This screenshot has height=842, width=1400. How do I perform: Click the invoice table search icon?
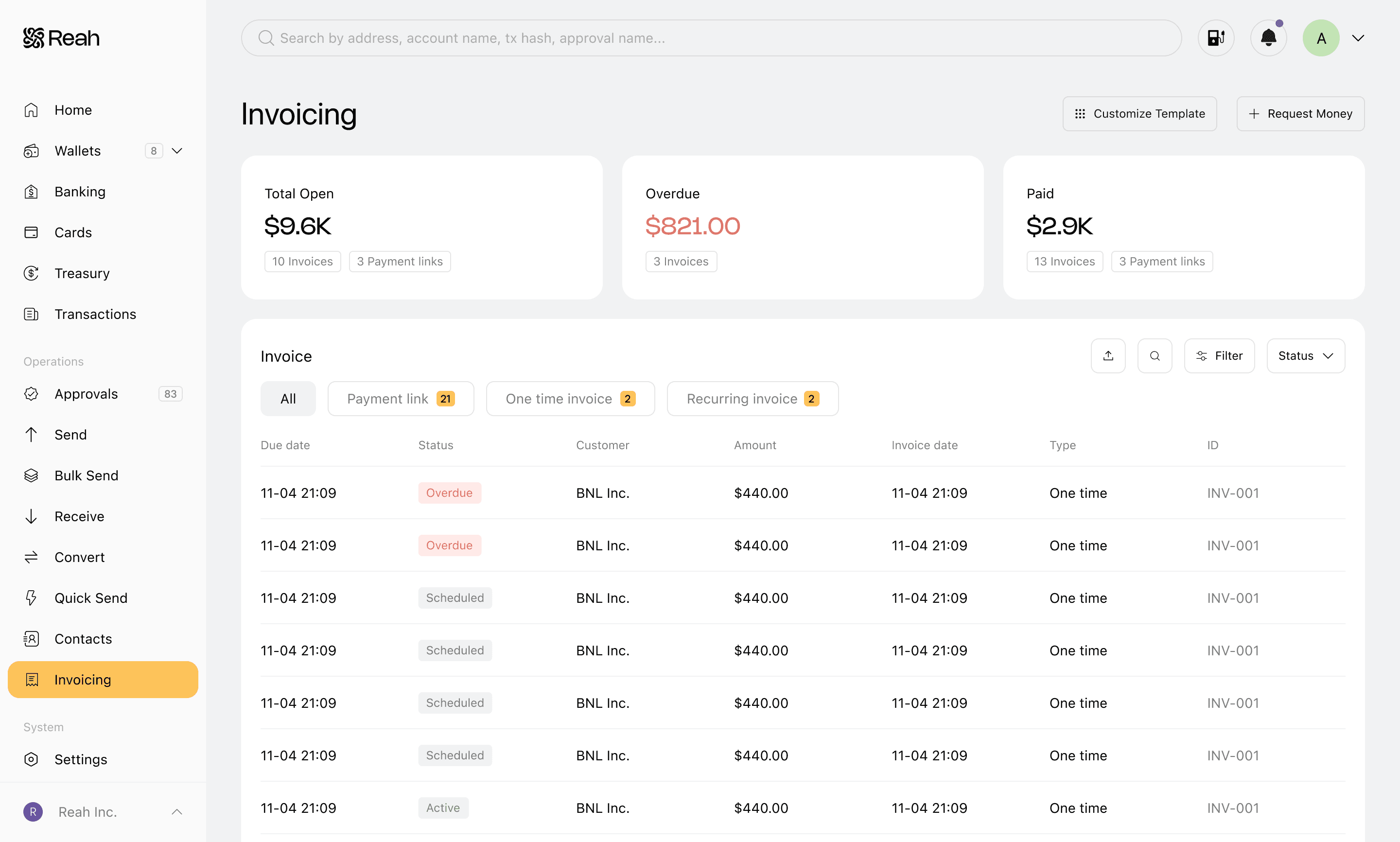click(1155, 356)
